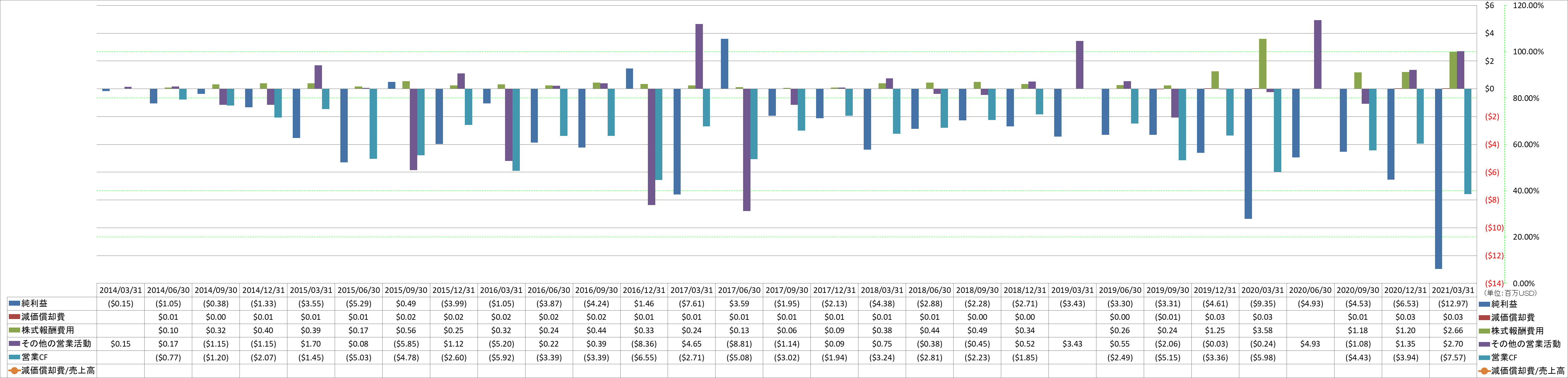Click the stock compensation cell $3.58
This screenshot has height=378, width=1568.
point(1263,330)
